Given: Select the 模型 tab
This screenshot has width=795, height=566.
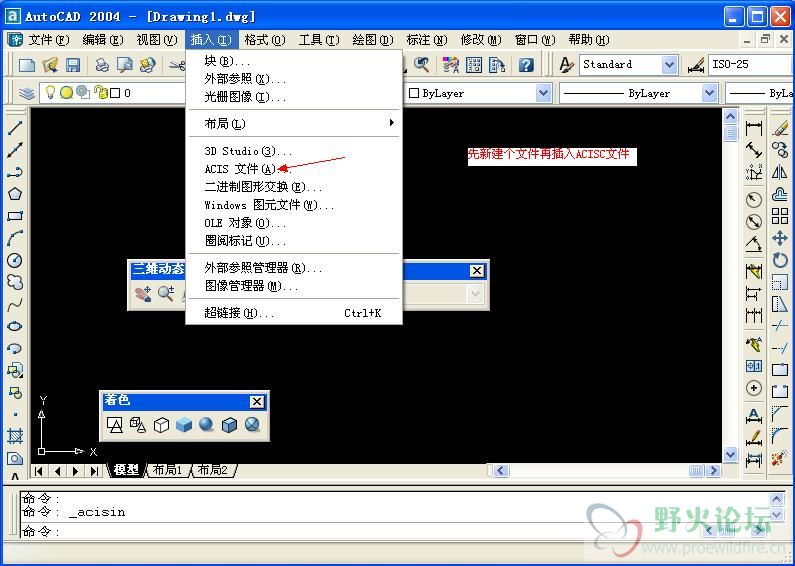Looking at the screenshot, I should (x=126, y=470).
